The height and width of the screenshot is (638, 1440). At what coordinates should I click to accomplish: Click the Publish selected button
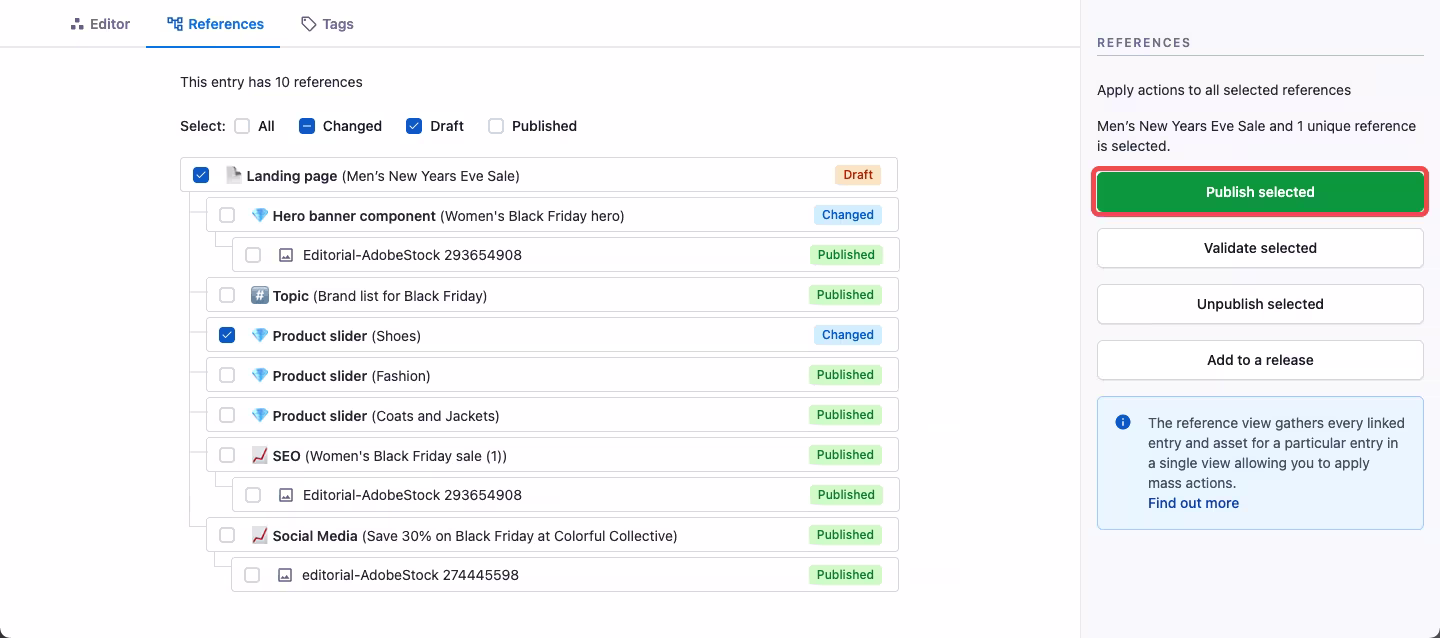click(1260, 192)
